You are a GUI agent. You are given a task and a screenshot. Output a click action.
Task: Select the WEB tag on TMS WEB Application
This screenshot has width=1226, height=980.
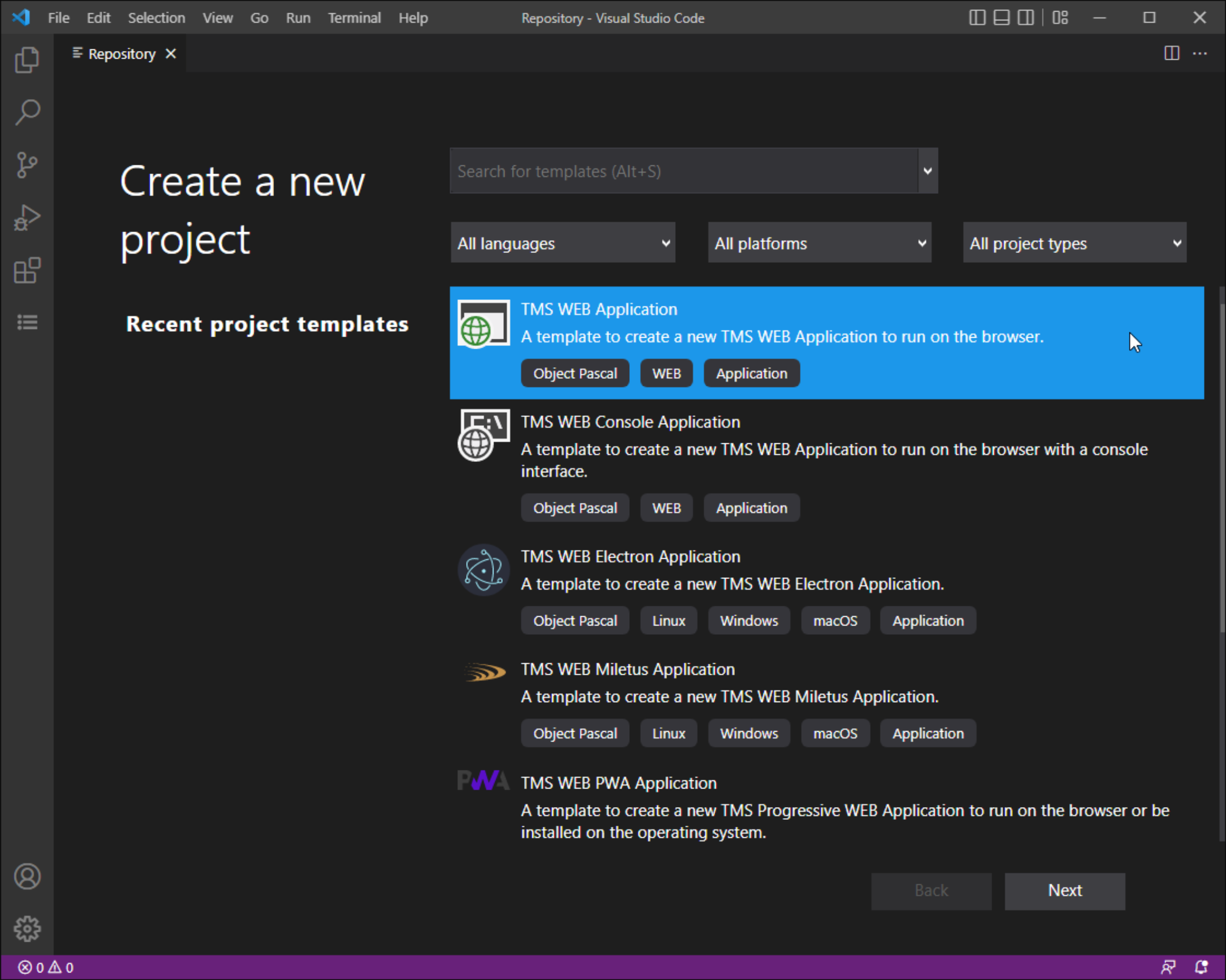667,373
